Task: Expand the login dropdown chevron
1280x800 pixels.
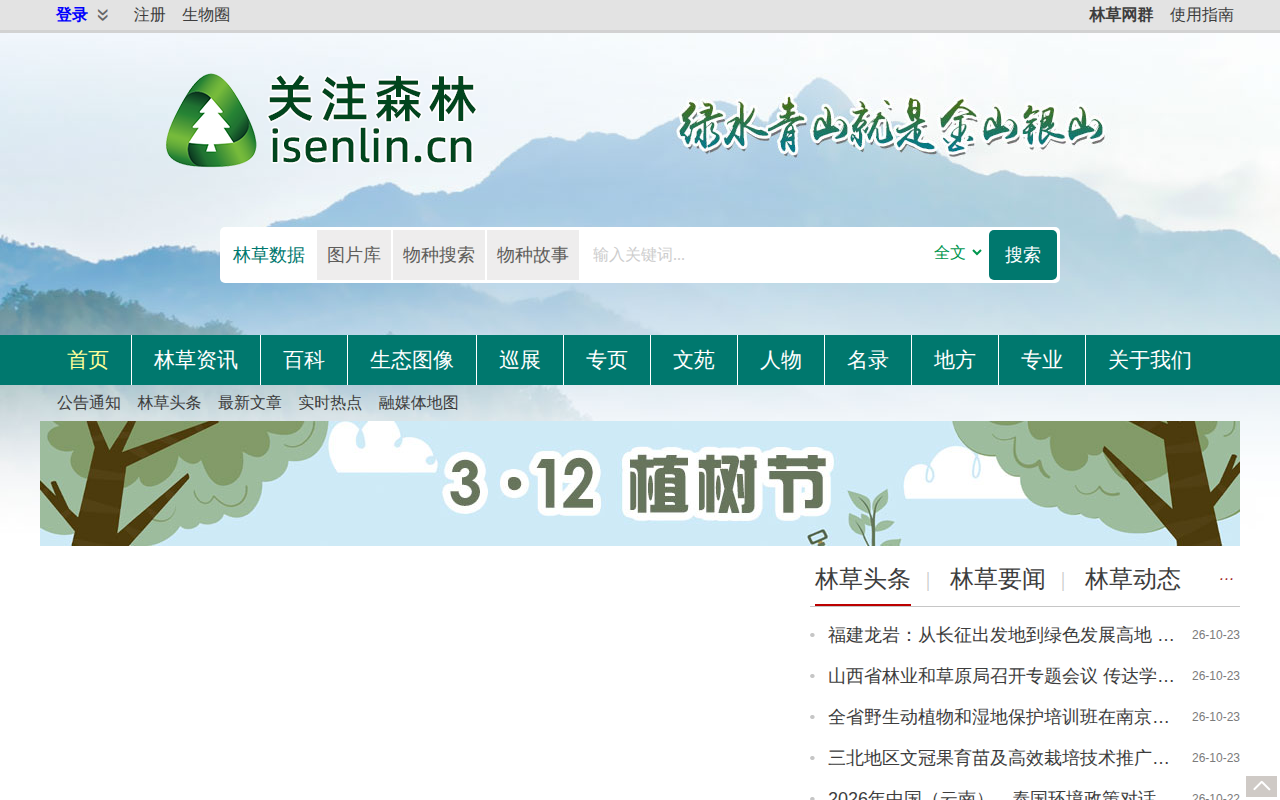Action: [102, 15]
